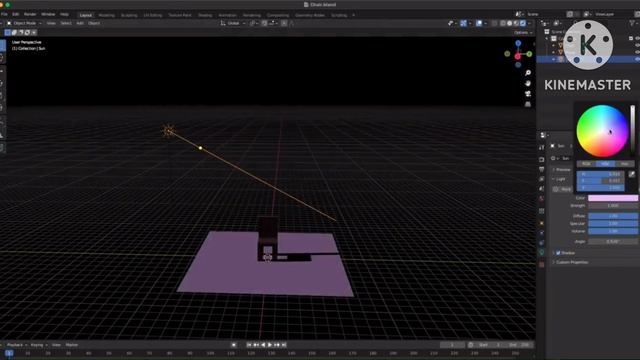Image resolution: width=640 pixels, height=360 pixels.
Task: Click the timeline End frame field
Action: (x=520, y=345)
